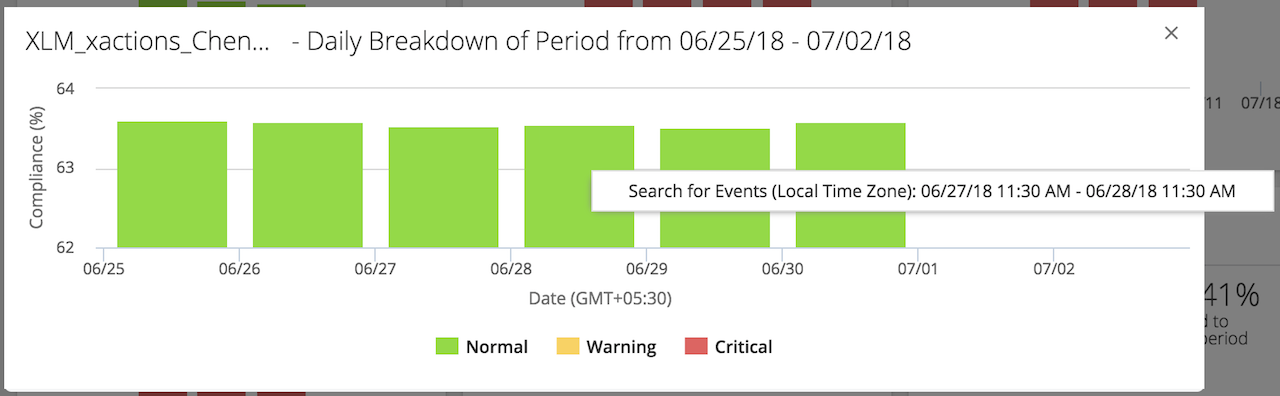The width and height of the screenshot is (1280, 396).
Task: Click the XLM_xactions_Chen... title text
Action: coord(148,42)
